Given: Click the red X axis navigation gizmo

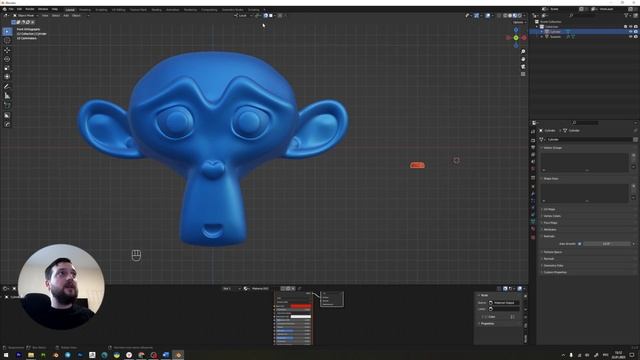Looking at the screenshot, I should click(x=524, y=38).
